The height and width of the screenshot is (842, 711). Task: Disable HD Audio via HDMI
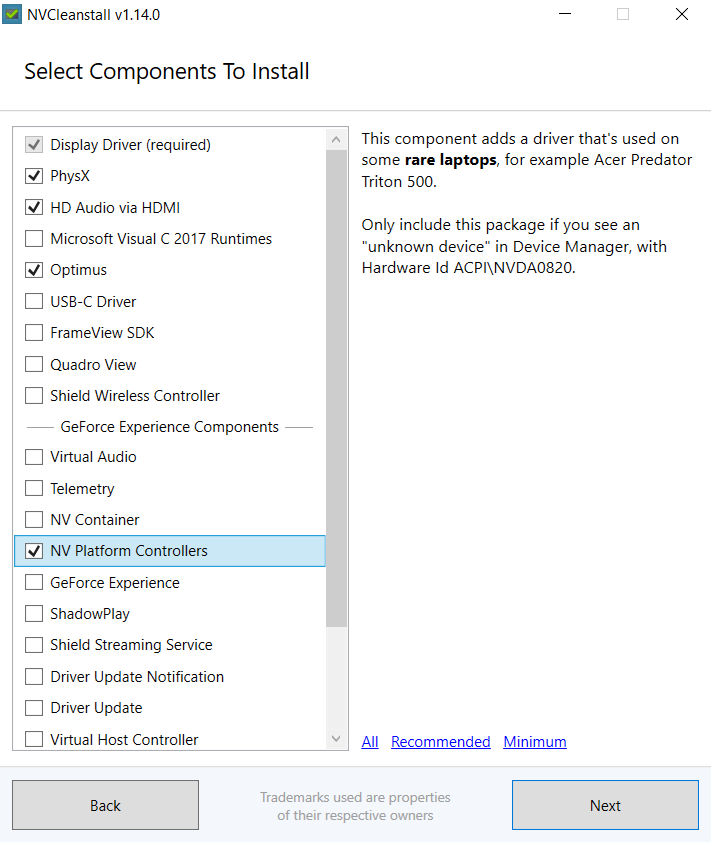click(x=34, y=208)
